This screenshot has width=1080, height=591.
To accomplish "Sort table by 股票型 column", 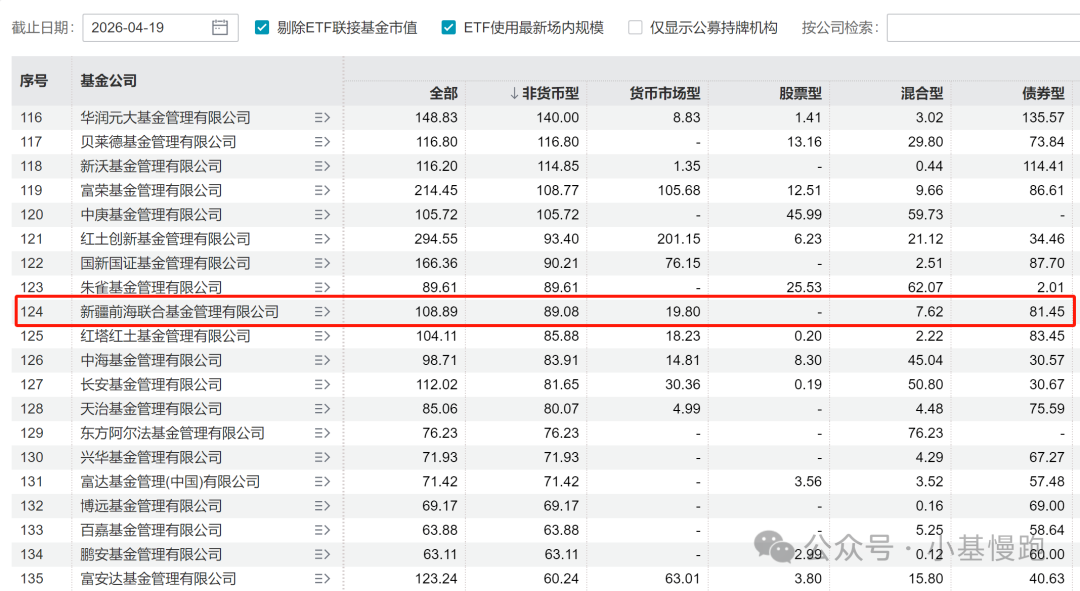I will 800,93.
